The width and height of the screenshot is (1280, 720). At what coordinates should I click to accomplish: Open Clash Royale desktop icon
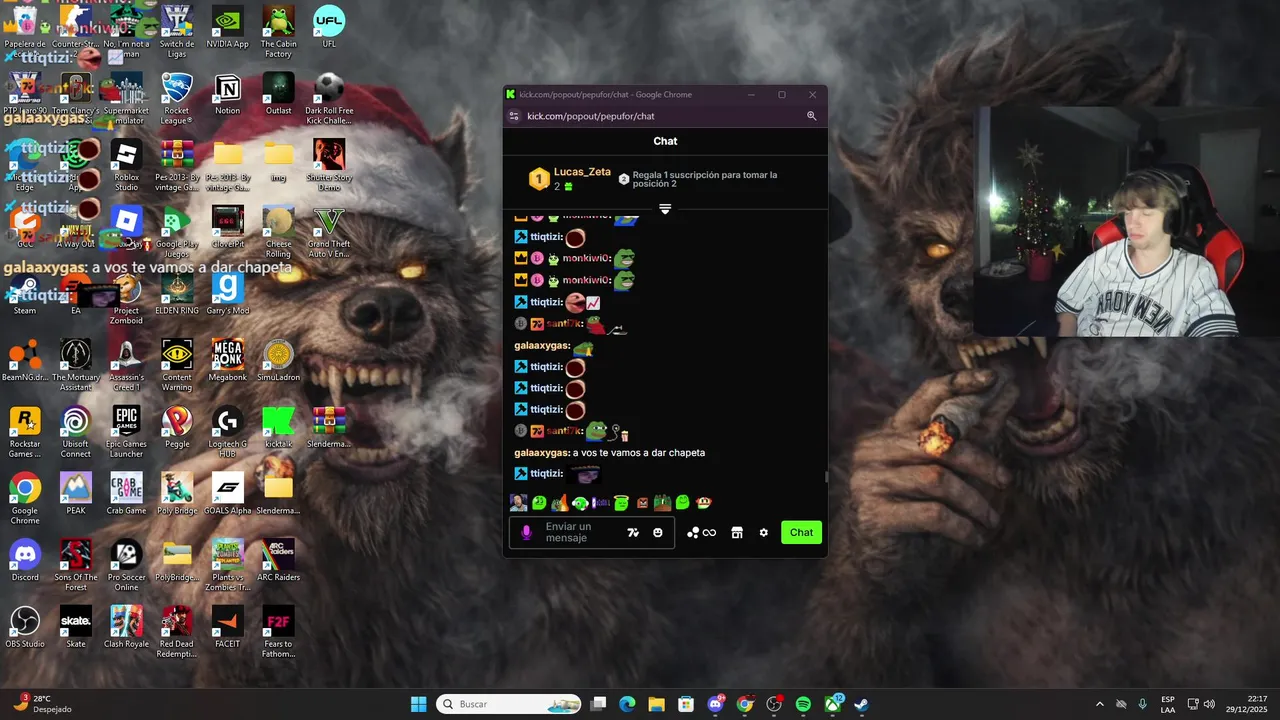[126, 628]
